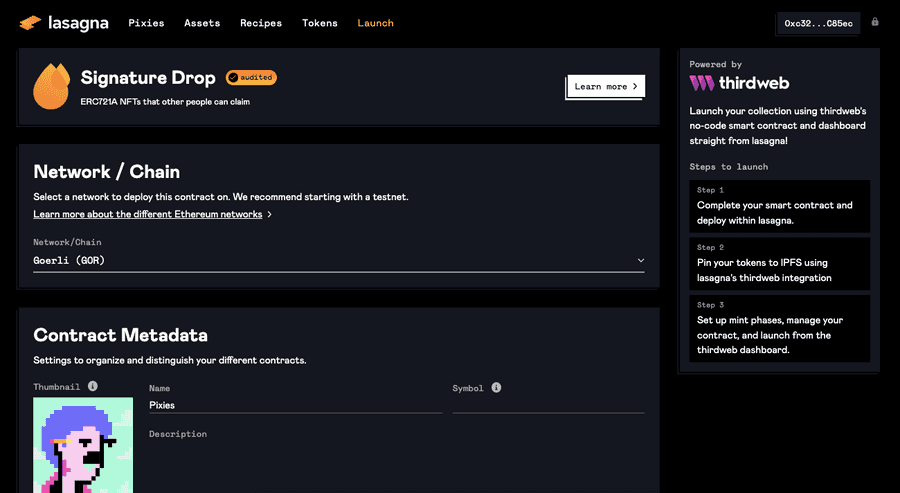Click the Step 3 mint phases card
Image resolution: width=900 pixels, height=493 pixels.
(779, 328)
